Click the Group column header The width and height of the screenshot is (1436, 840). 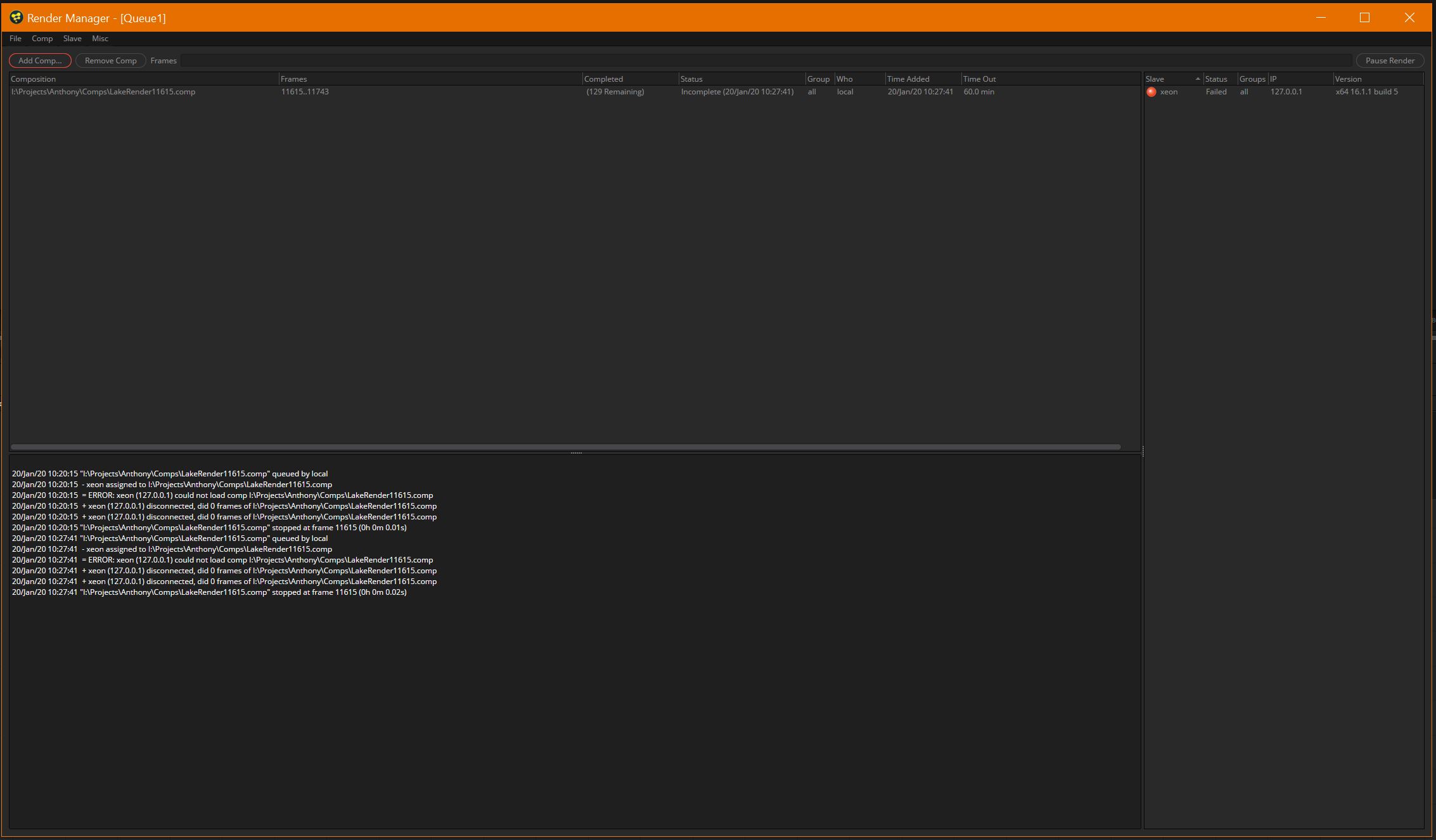point(819,79)
